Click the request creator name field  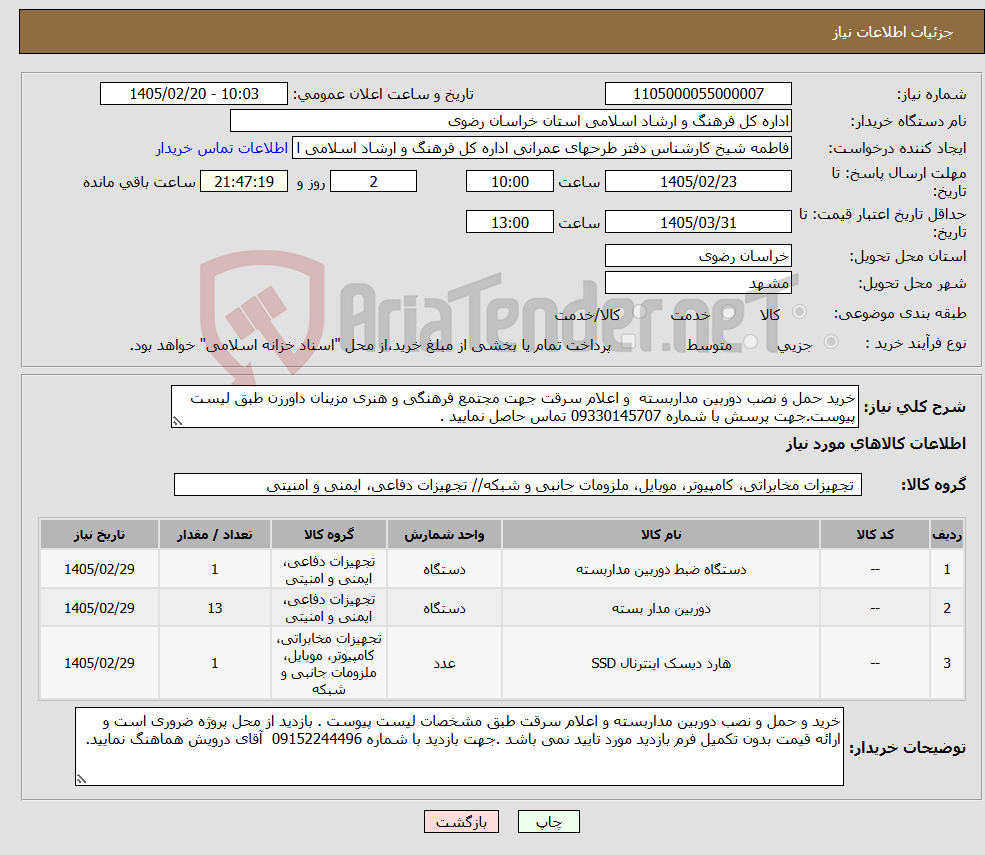pos(541,148)
